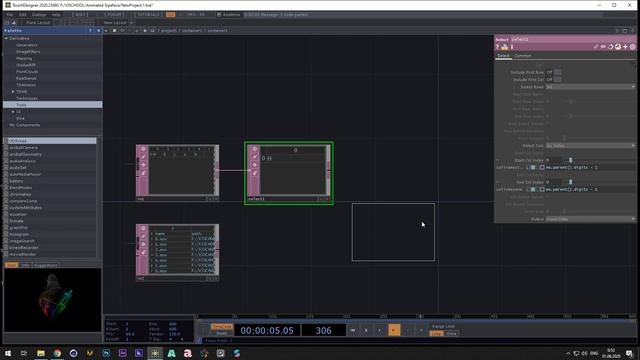Image resolution: width=640 pixels, height=360 pixels.
Task: Toggle lock flag on select1 node
Action: pos(255,165)
